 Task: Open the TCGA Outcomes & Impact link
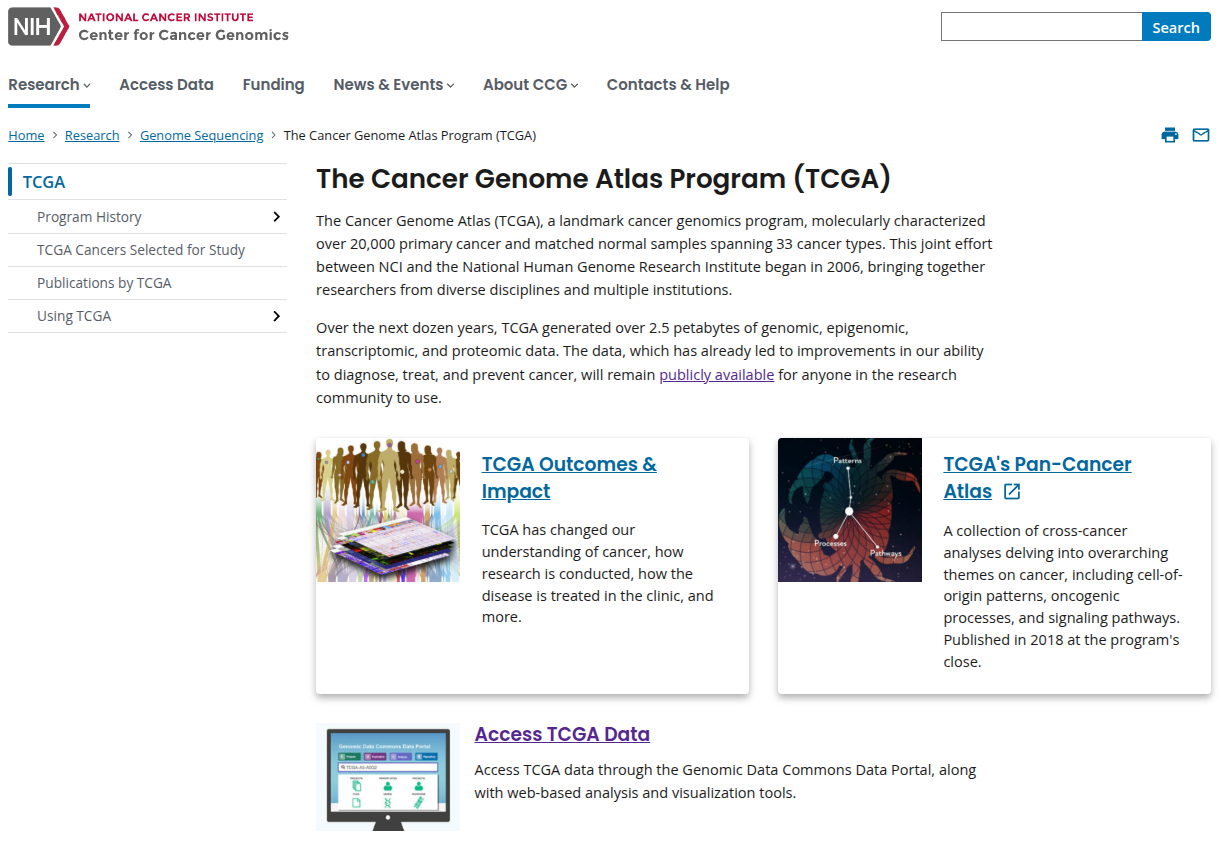(x=569, y=478)
